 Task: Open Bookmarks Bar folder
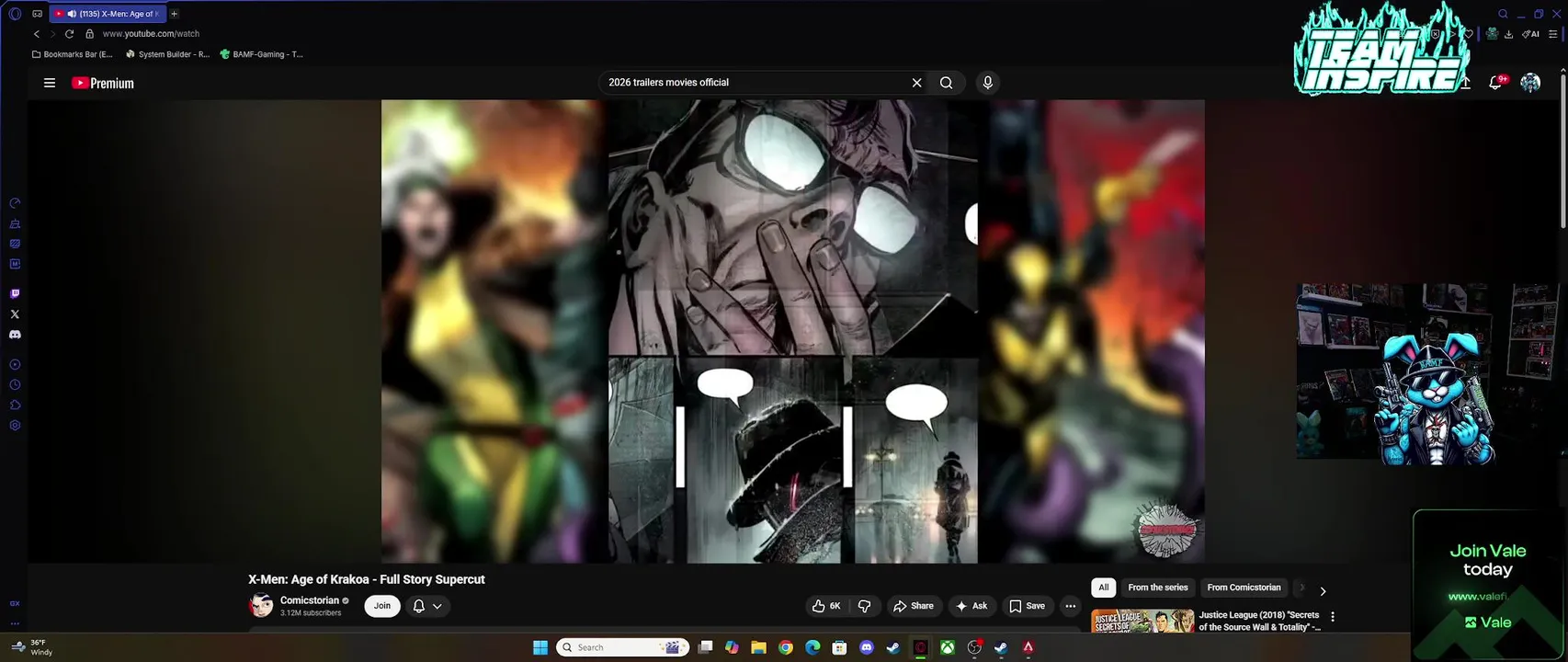point(72,54)
